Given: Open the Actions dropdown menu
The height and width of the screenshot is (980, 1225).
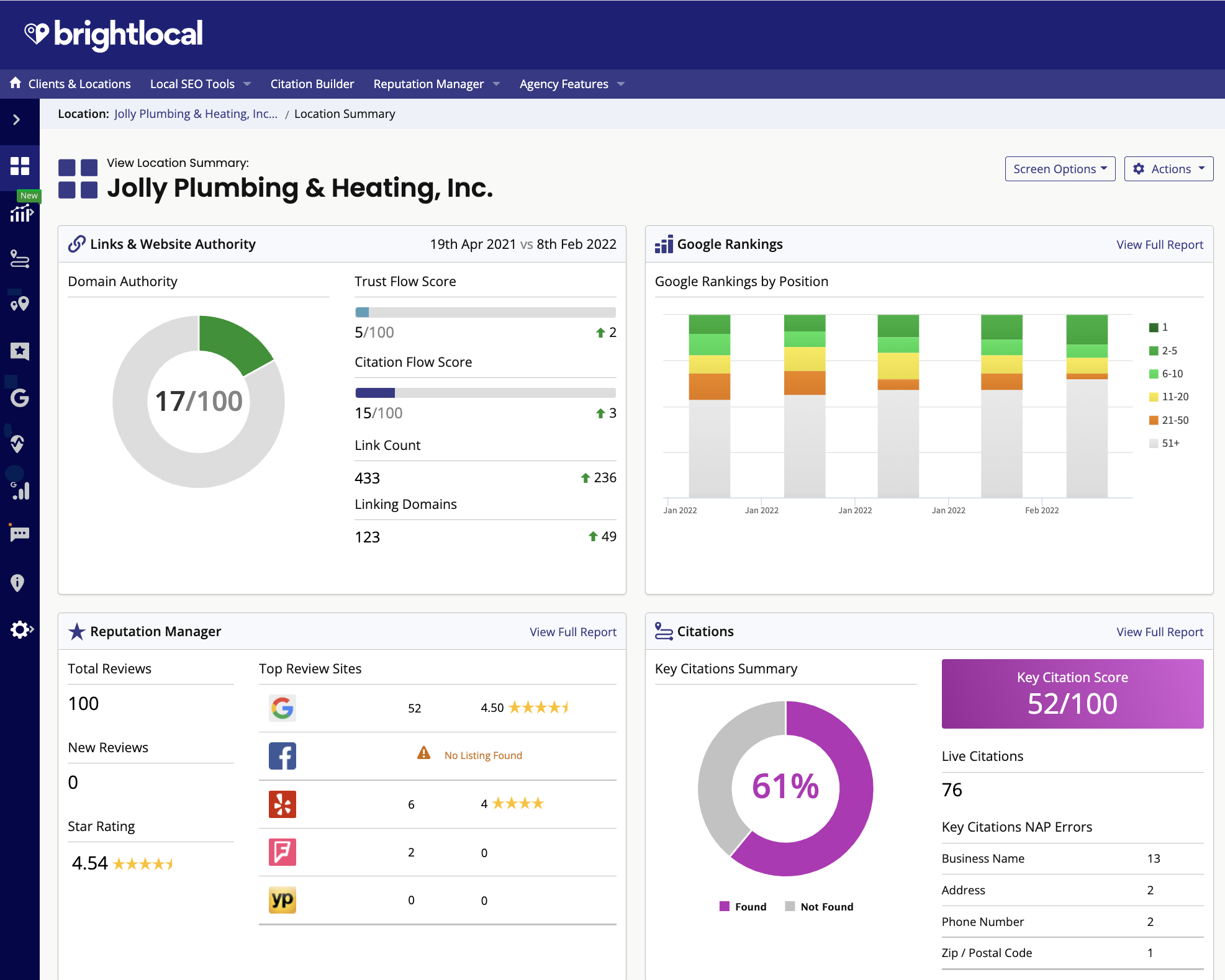Looking at the screenshot, I should [1168, 168].
